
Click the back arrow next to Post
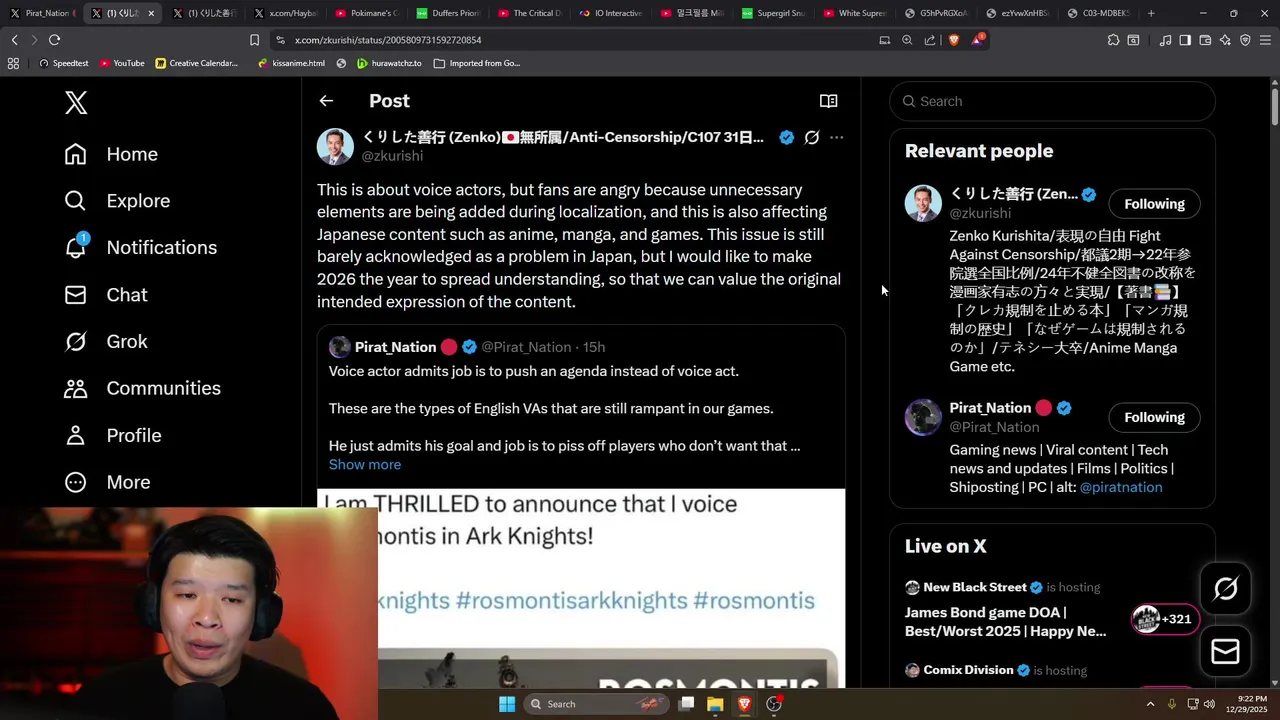(326, 101)
